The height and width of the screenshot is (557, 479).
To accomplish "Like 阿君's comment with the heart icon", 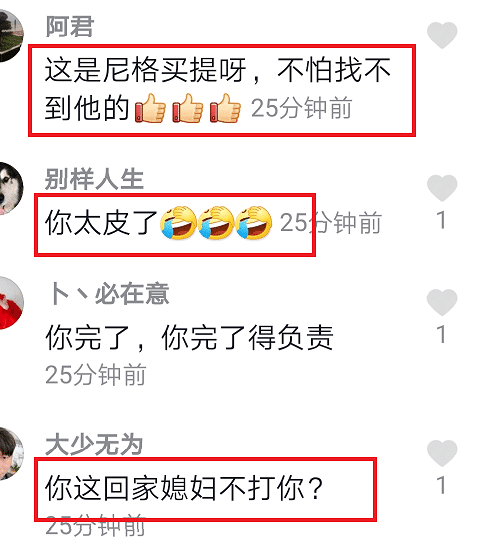I will [x=442, y=35].
